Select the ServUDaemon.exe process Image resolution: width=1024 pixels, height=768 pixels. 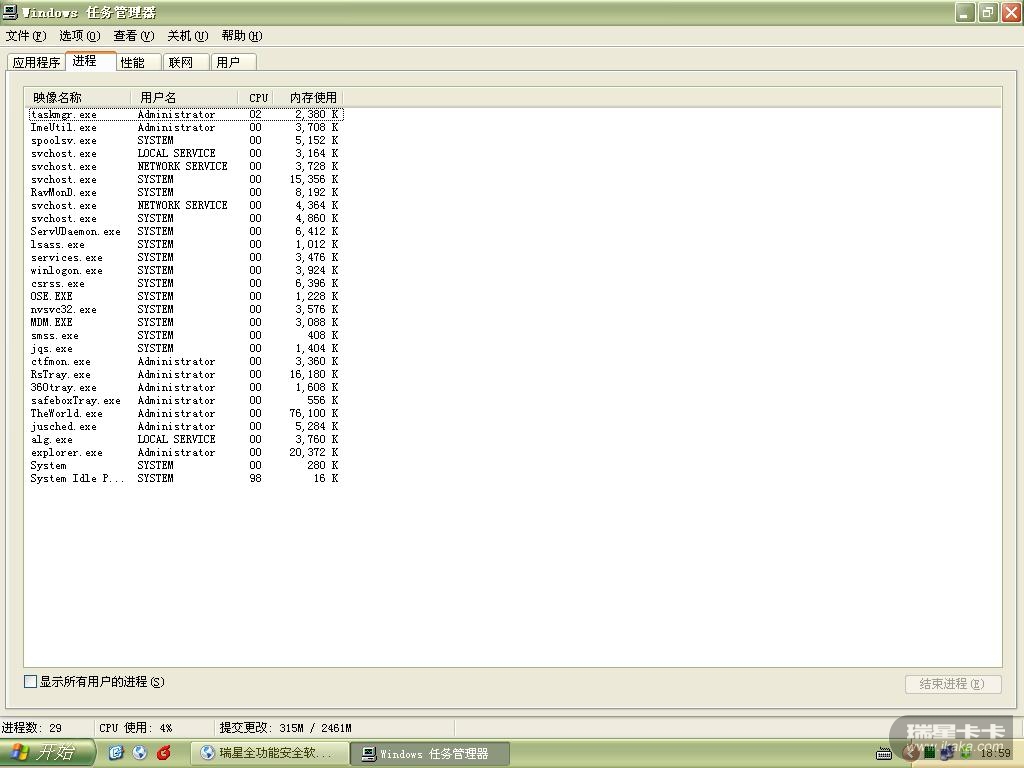point(186,231)
